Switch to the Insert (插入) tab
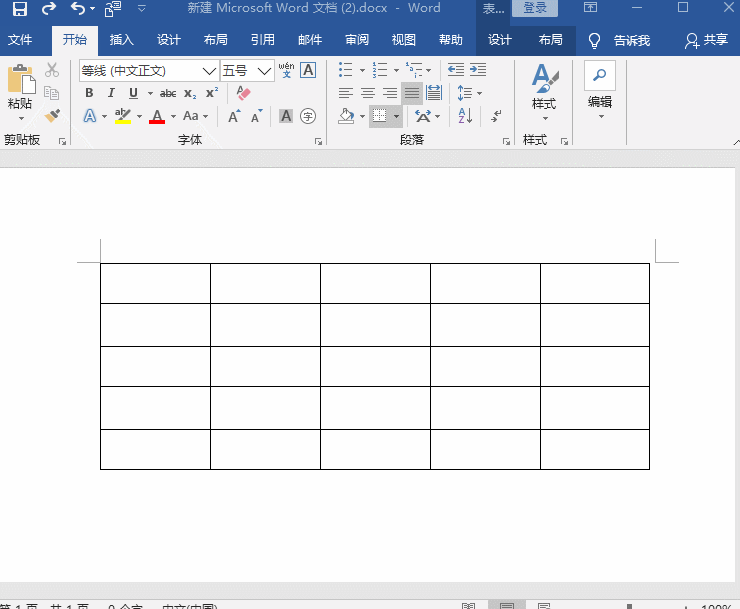Screen dimensions: 740x609 pyautogui.click(x=121, y=40)
